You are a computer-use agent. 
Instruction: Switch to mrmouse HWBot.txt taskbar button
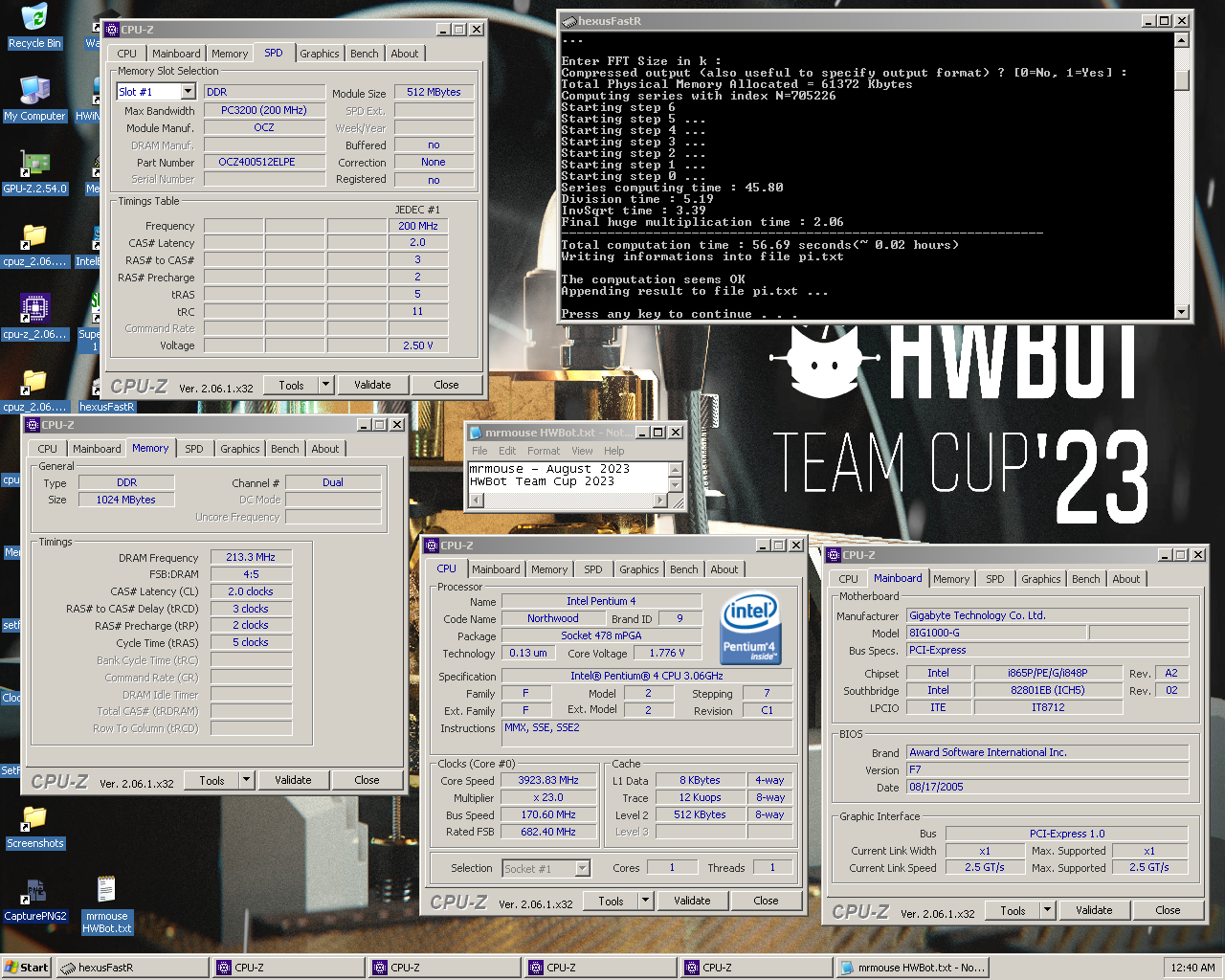tap(912, 968)
